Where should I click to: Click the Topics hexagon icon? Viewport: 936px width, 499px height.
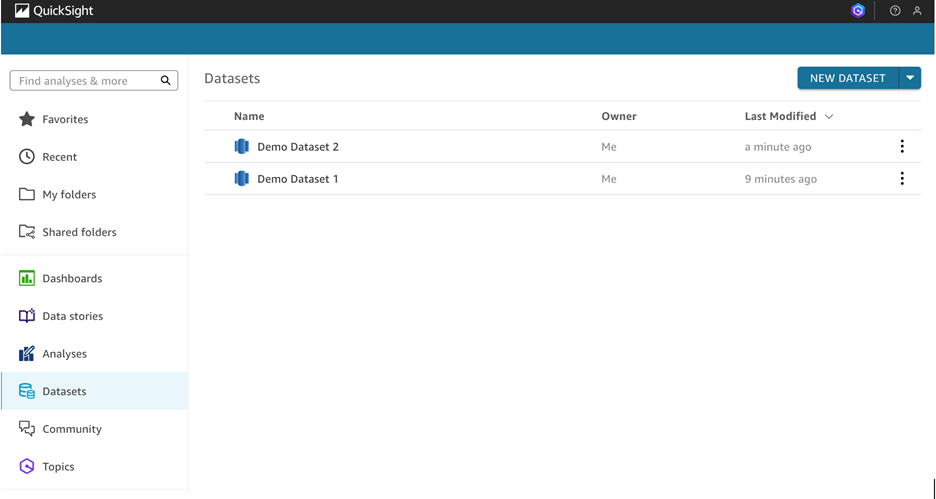coord(27,466)
